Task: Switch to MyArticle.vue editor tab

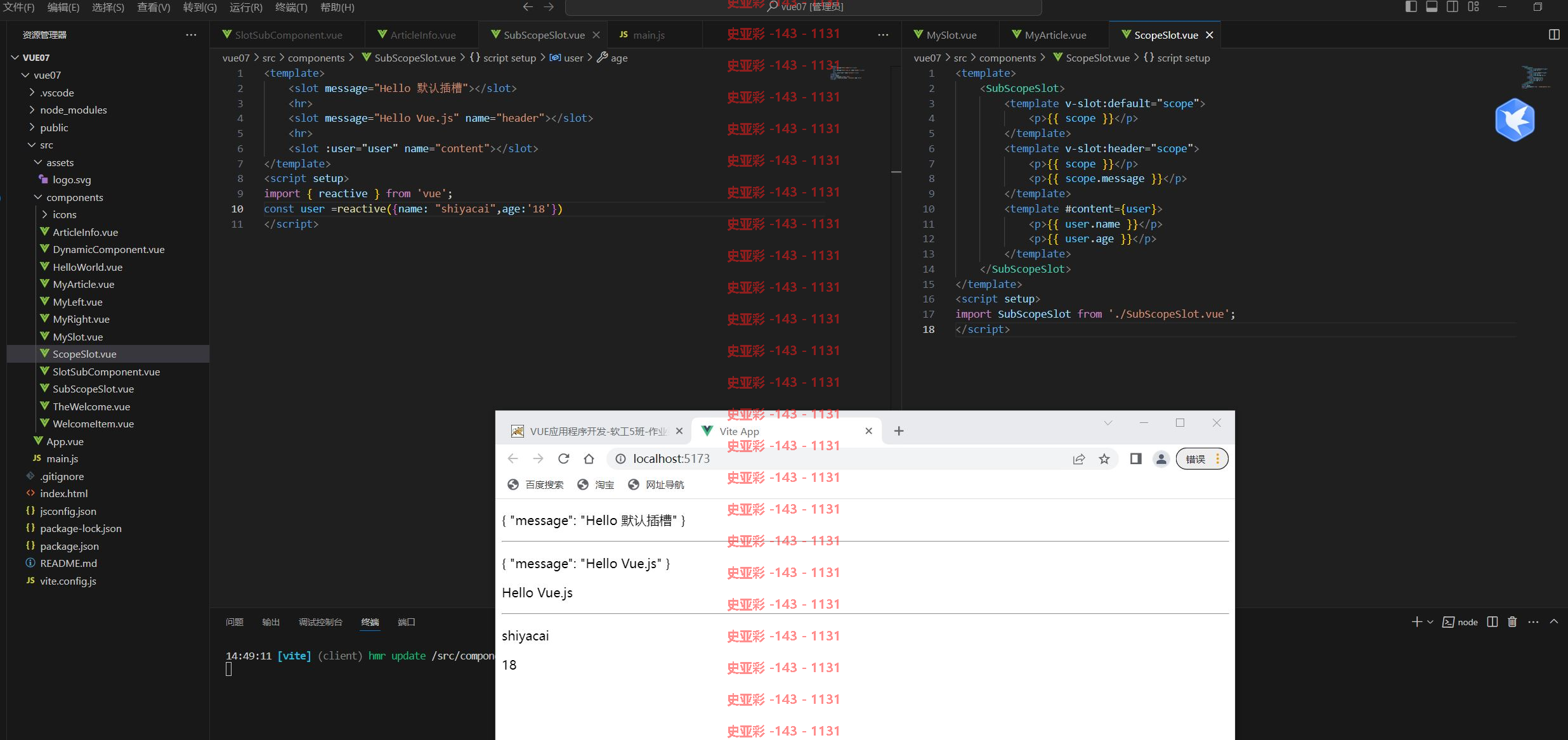Action: [1055, 35]
